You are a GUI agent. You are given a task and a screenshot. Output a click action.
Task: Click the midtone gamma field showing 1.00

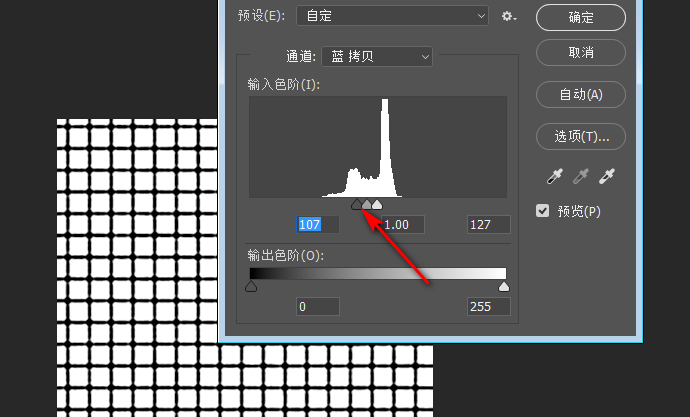[x=403, y=224]
